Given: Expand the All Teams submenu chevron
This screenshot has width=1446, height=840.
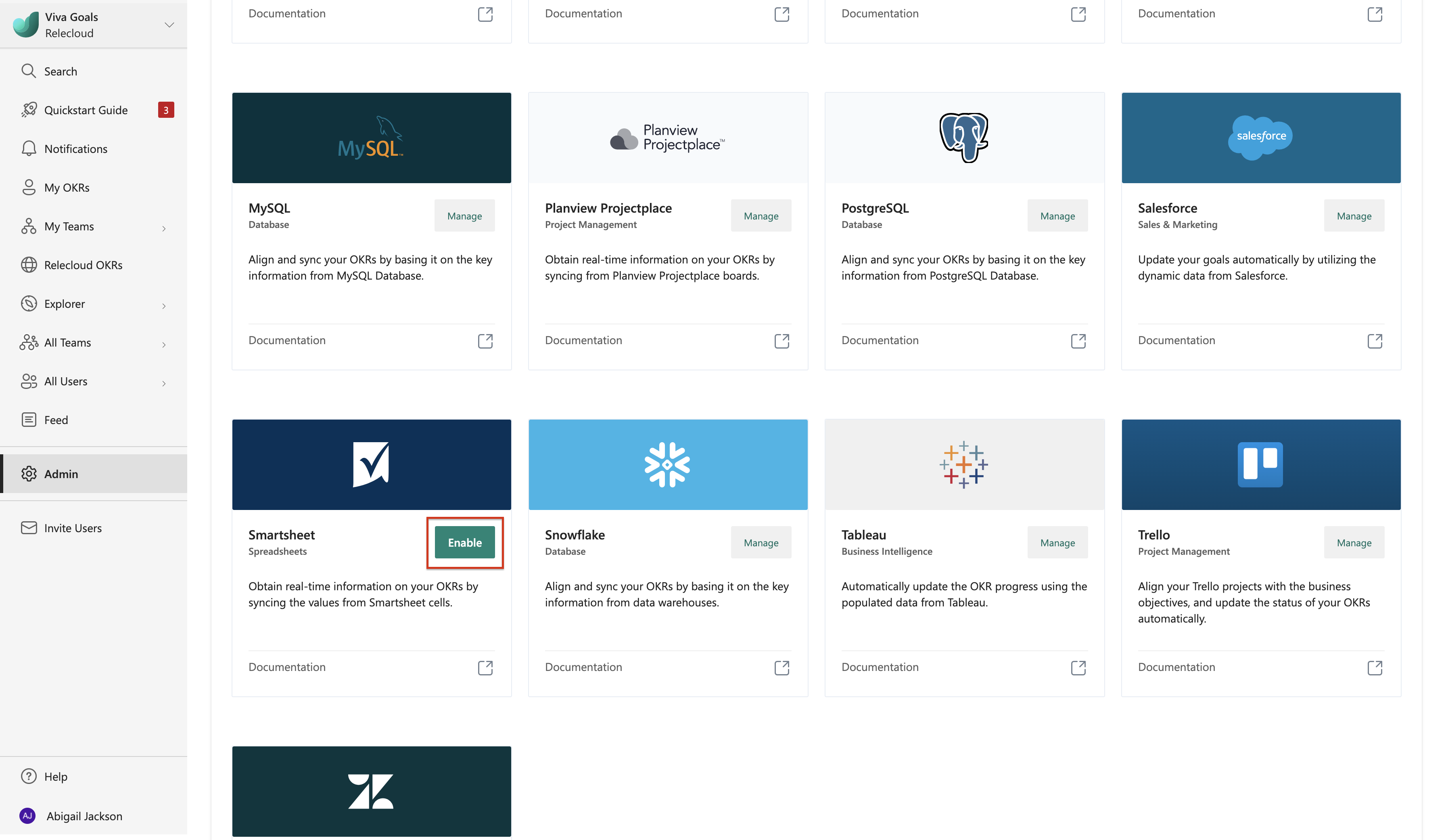Looking at the screenshot, I should tap(164, 345).
